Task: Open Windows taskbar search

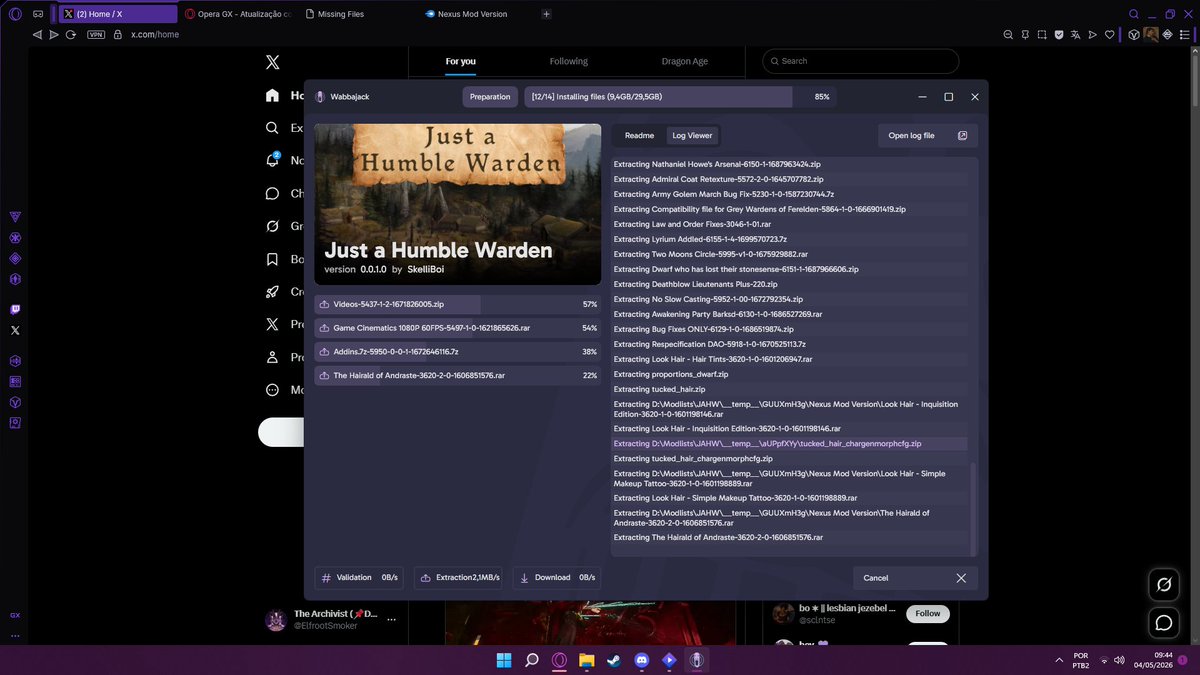Action: (532, 660)
